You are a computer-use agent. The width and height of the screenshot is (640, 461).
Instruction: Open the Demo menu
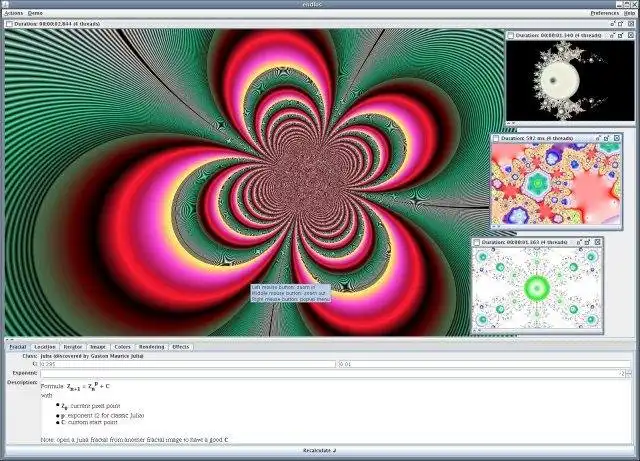35,13
